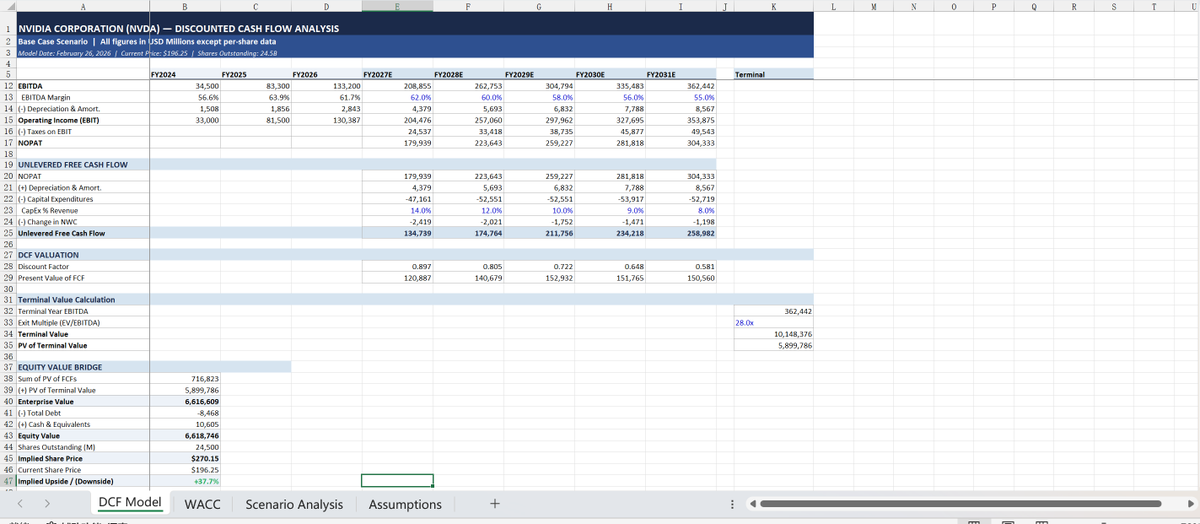This screenshot has height=524, width=1200.
Task: Click the 'Present Value of FCF' row label
Action: pyautogui.click(x=52, y=278)
